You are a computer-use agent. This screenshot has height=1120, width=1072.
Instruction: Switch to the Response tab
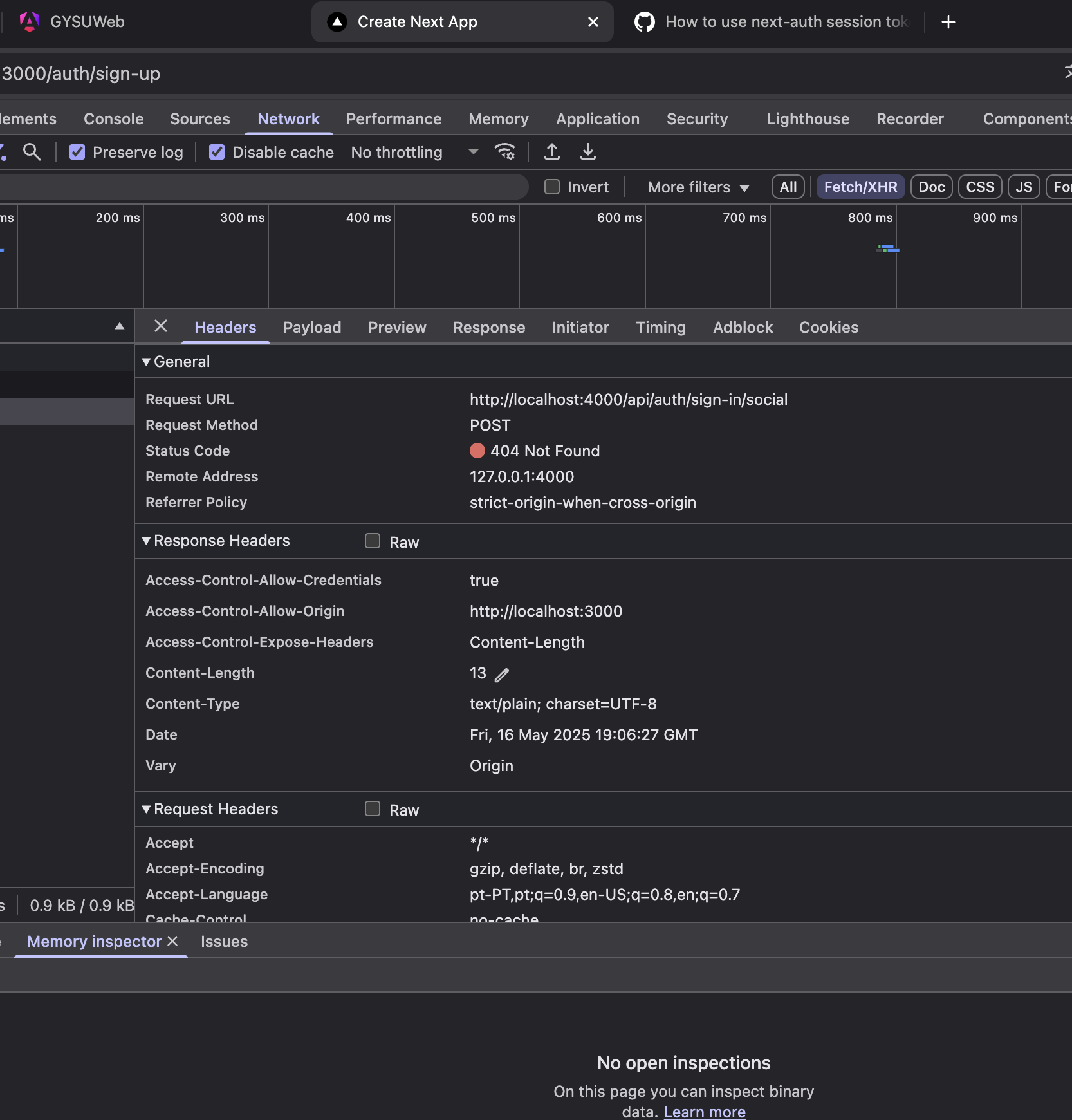click(489, 327)
